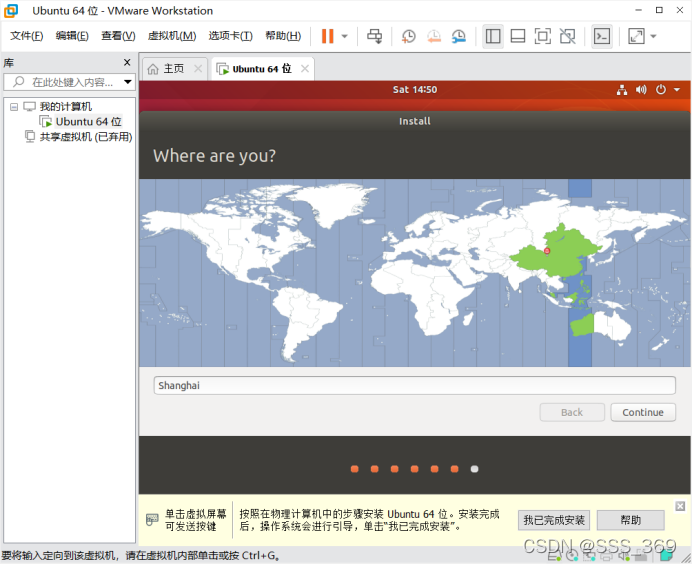The image size is (692, 565).
Task: Open the Ubuntu power menu icon
Action: pyautogui.click(x=661, y=90)
